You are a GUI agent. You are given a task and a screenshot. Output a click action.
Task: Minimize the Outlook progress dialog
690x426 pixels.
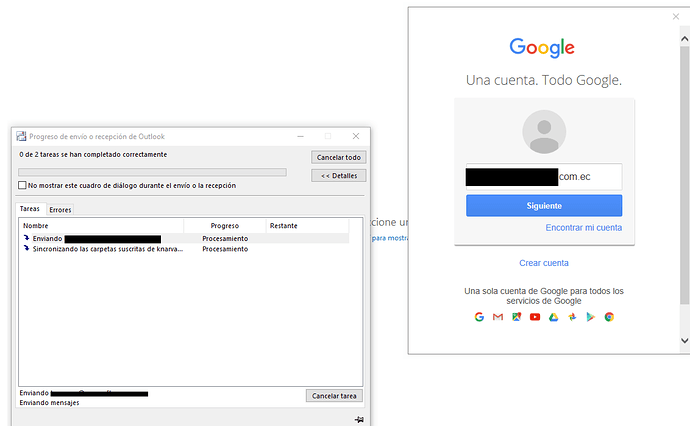tap(301, 136)
